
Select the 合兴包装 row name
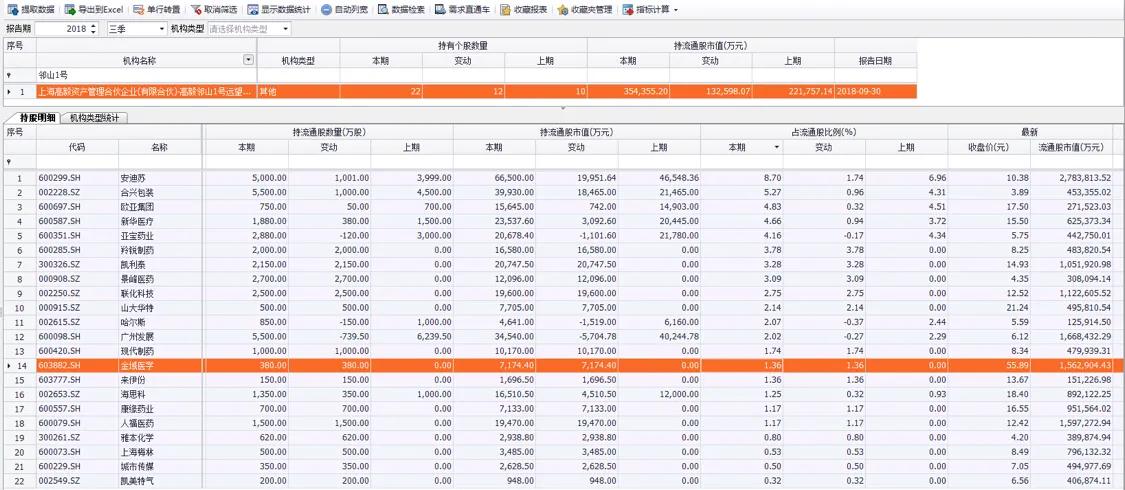(137, 192)
